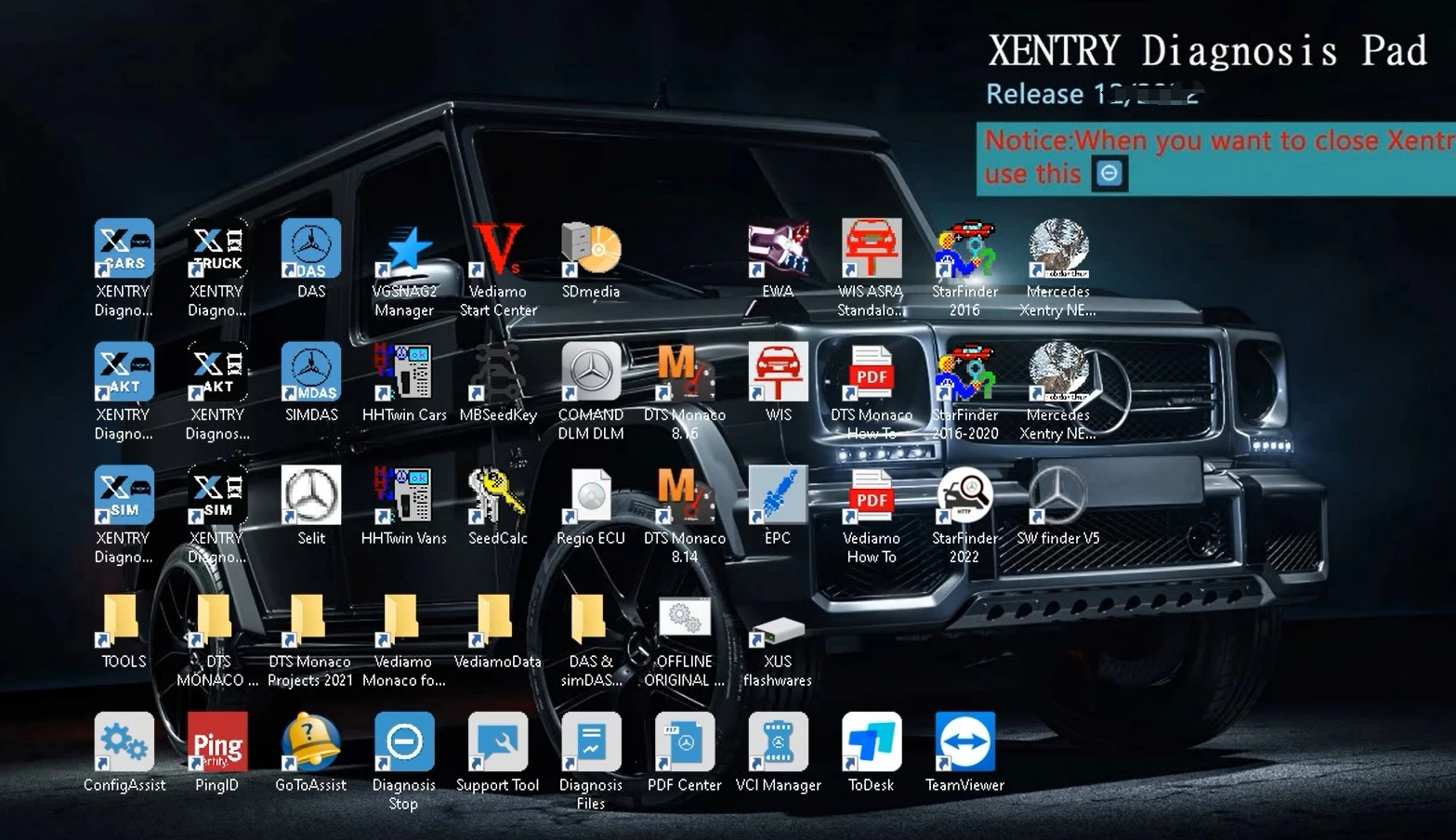Open the Support Tool shortcut
The height and width of the screenshot is (840, 1456).
pyautogui.click(x=498, y=743)
